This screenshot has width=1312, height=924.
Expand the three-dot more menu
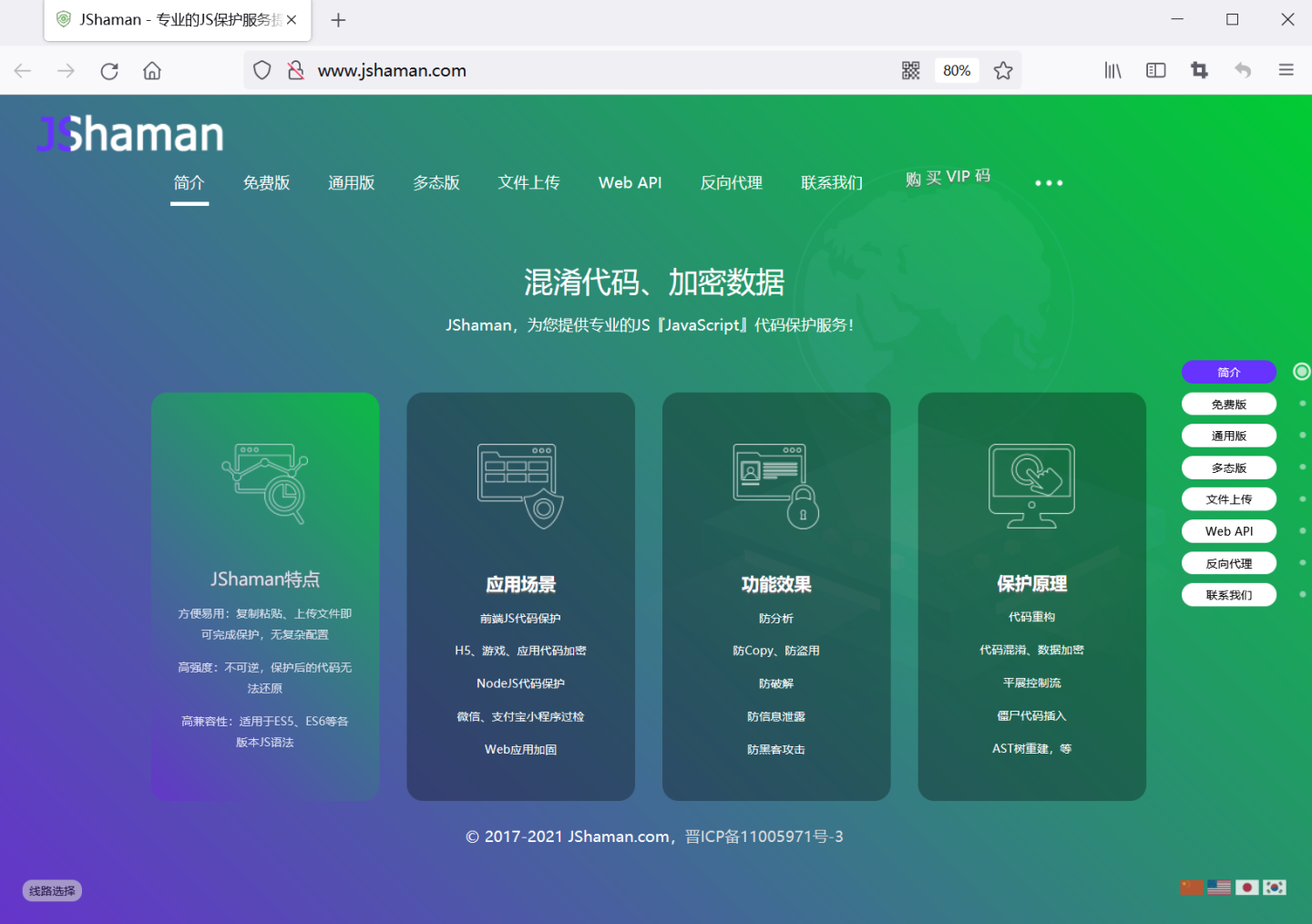point(1049,183)
